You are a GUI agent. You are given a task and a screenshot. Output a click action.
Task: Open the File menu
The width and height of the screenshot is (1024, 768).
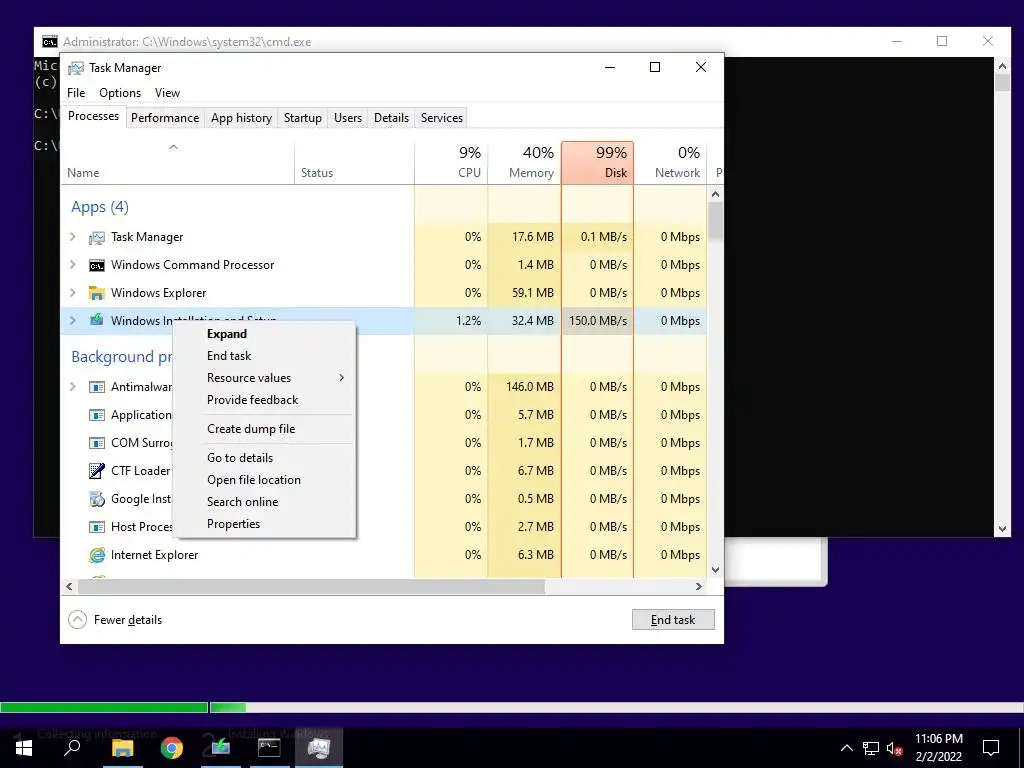coord(76,93)
